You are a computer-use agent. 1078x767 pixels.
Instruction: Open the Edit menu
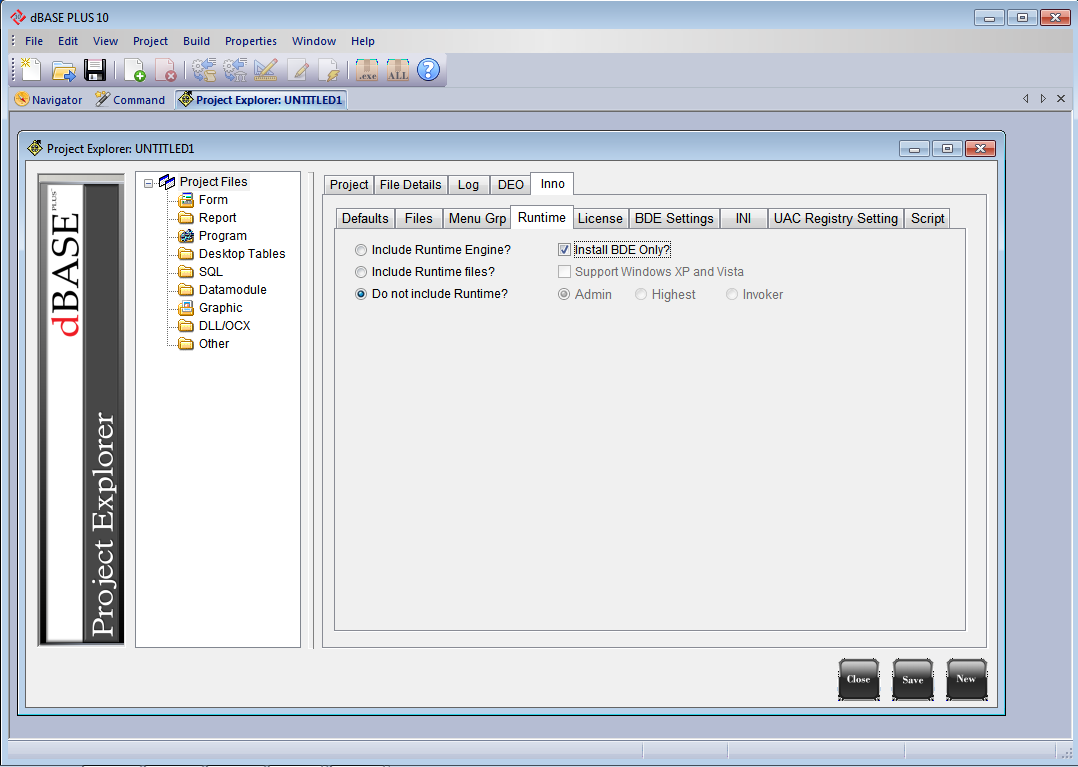(68, 41)
